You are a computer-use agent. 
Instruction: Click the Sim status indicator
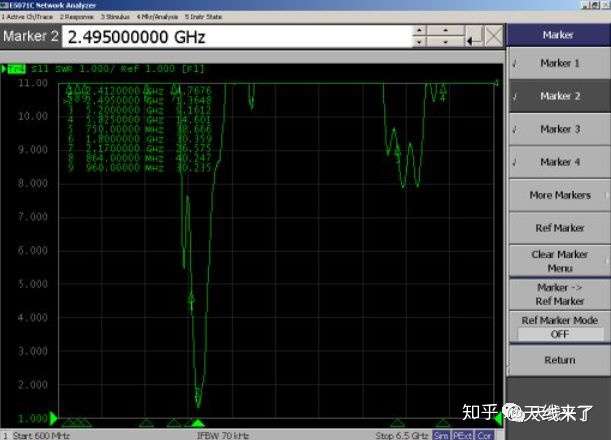441,435
